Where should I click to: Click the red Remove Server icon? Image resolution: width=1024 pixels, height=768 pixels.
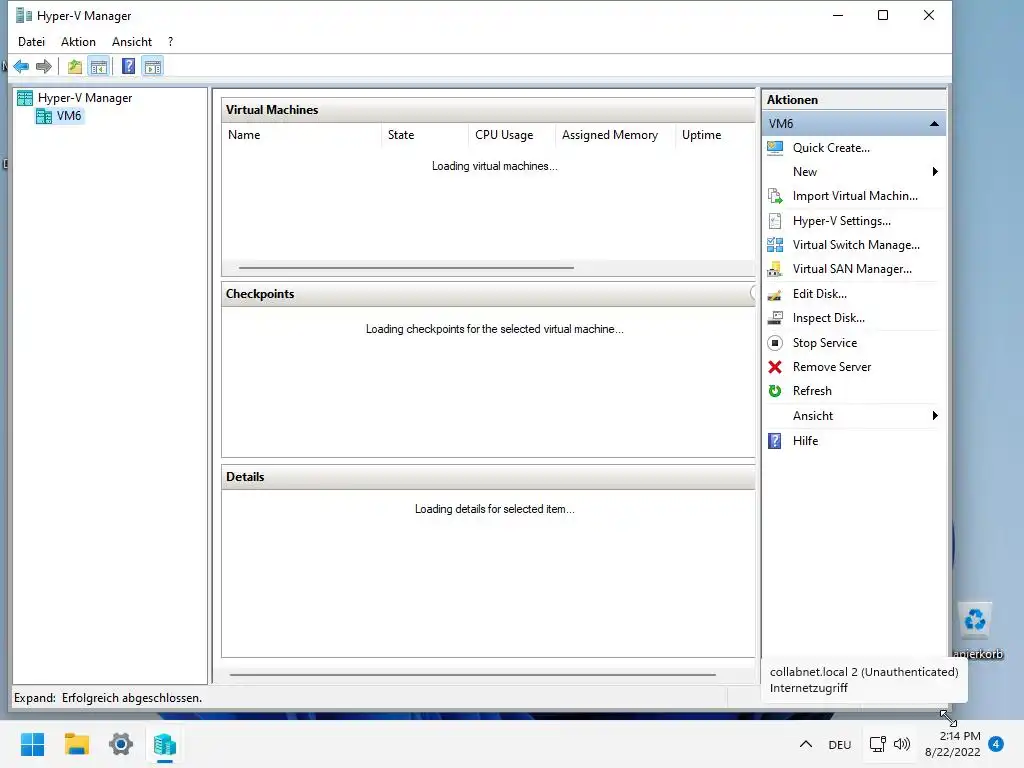775,367
